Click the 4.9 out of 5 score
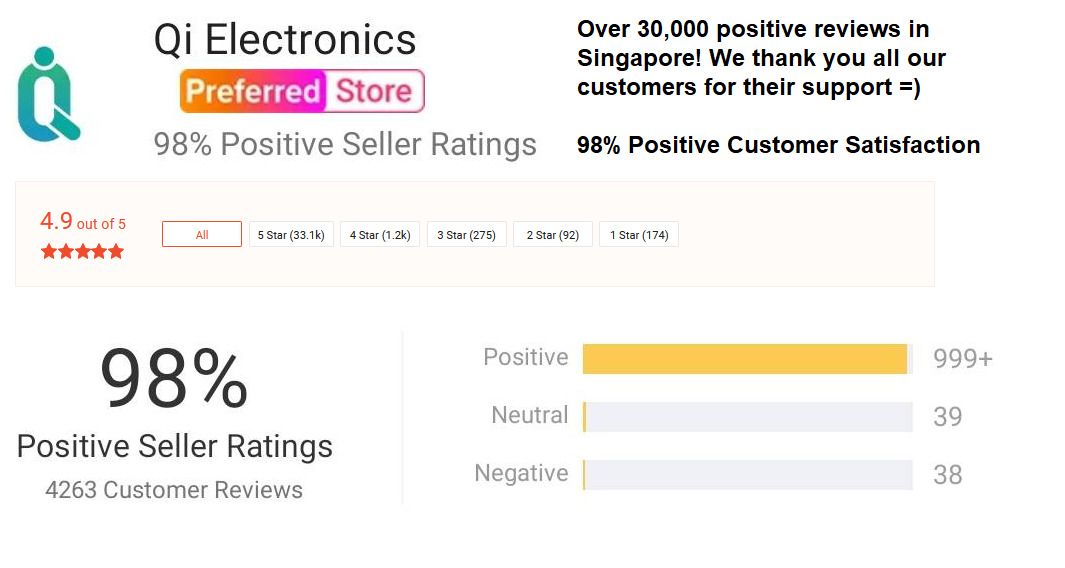Viewport: 1065px width, 568px height. tap(83, 222)
